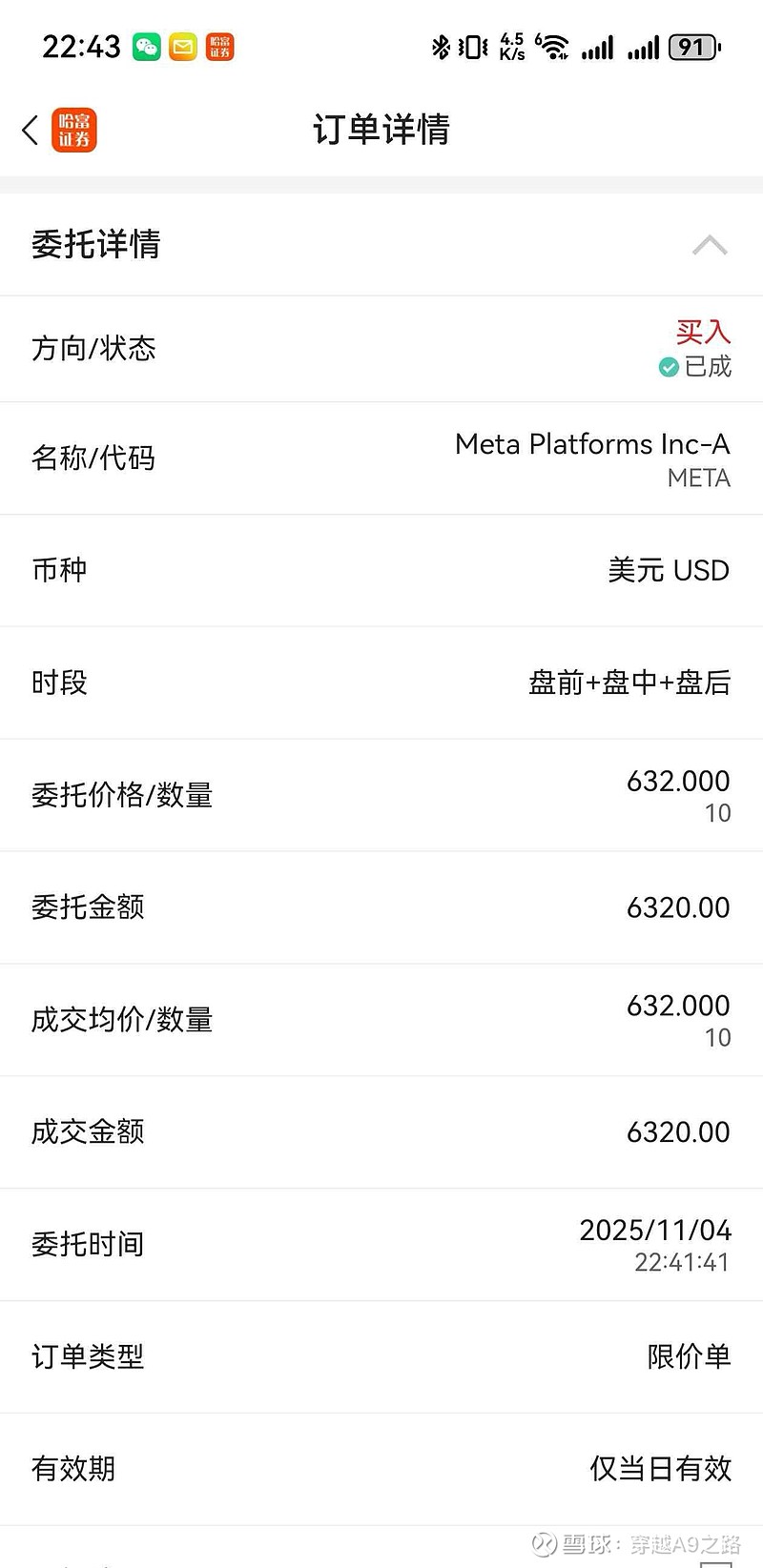Tap the green 已成 status checkmark
Image resolution: width=763 pixels, height=1568 pixels.
pyautogui.click(x=669, y=367)
